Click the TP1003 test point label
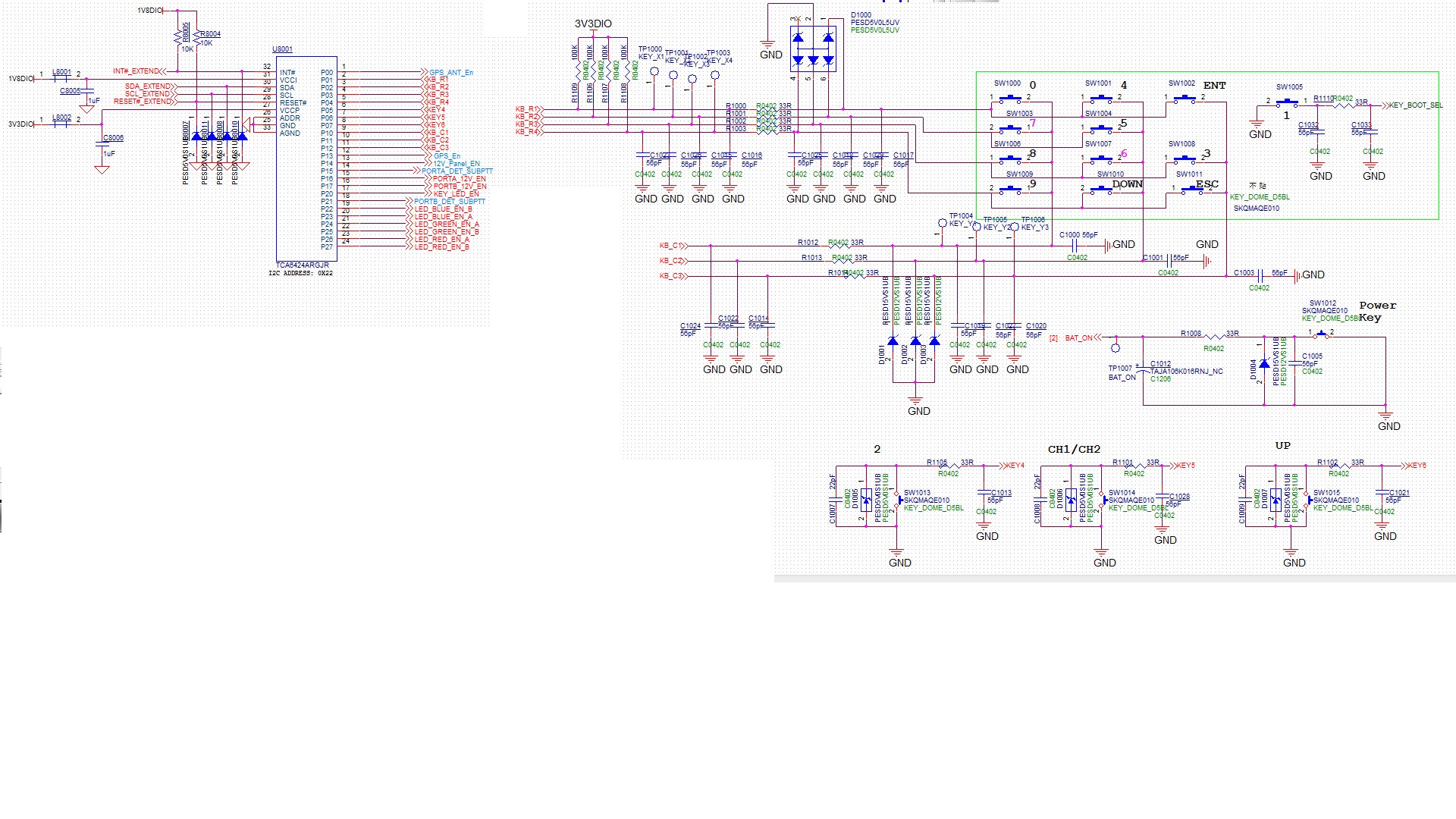 (x=718, y=53)
